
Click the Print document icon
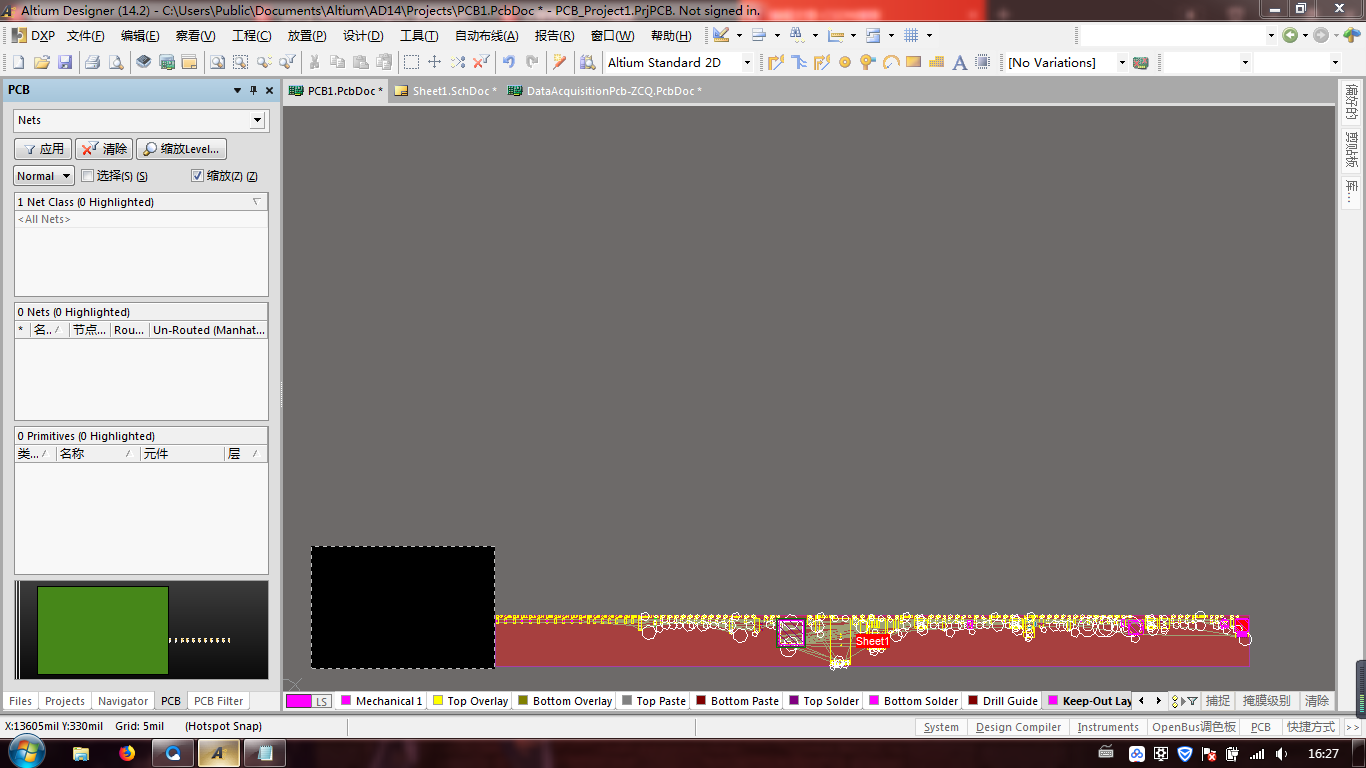[92, 62]
